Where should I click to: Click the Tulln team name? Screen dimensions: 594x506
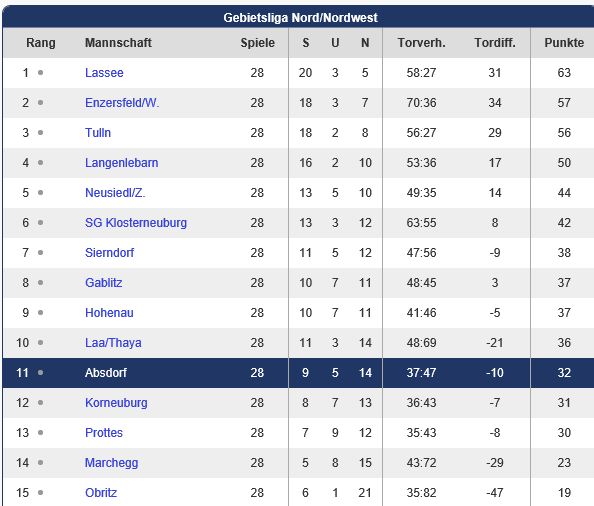click(x=98, y=133)
